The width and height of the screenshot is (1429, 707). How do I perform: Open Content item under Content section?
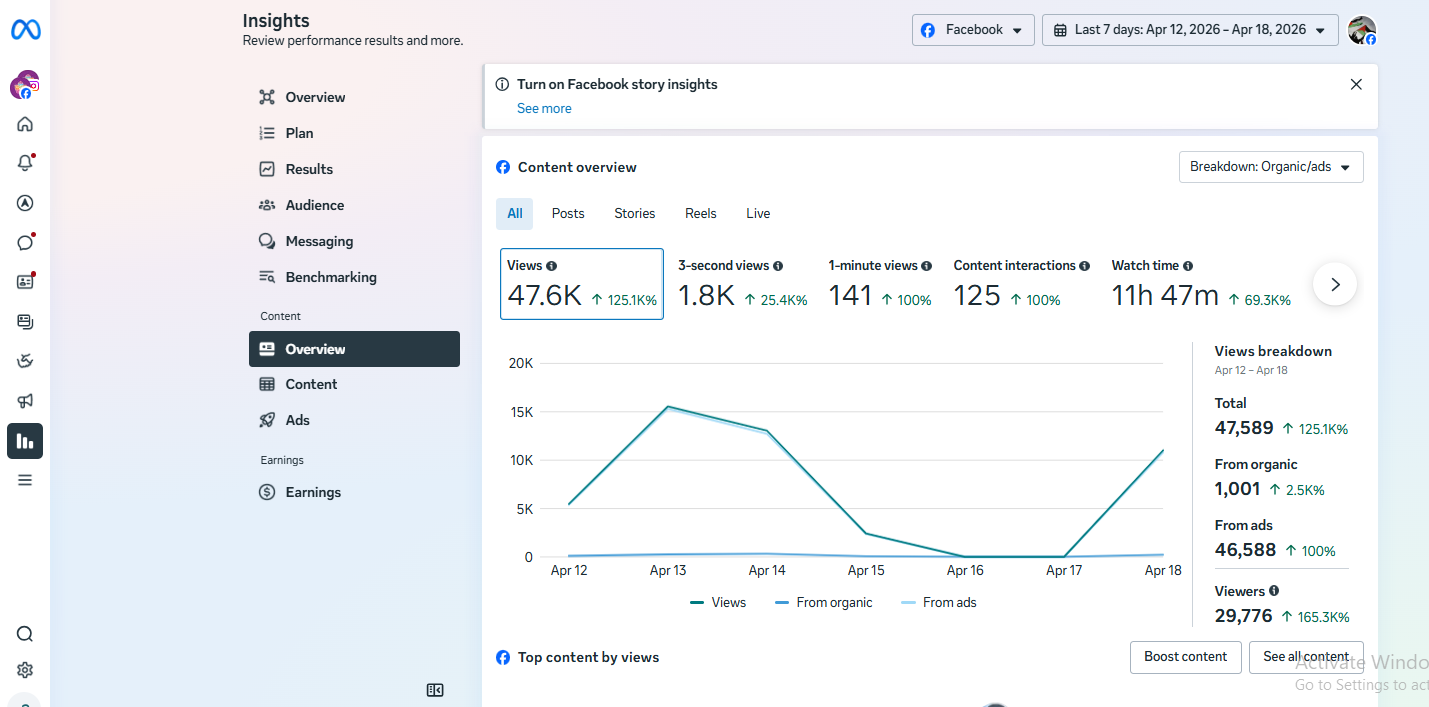(354, 384)
